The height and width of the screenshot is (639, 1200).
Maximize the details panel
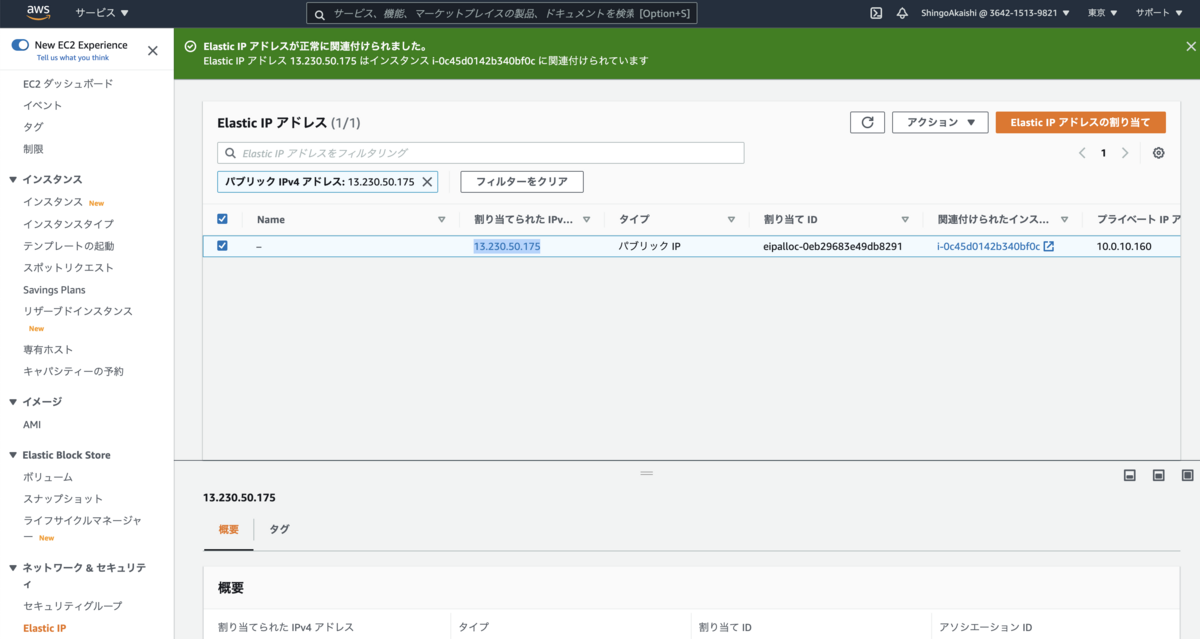click(1187, 475)
